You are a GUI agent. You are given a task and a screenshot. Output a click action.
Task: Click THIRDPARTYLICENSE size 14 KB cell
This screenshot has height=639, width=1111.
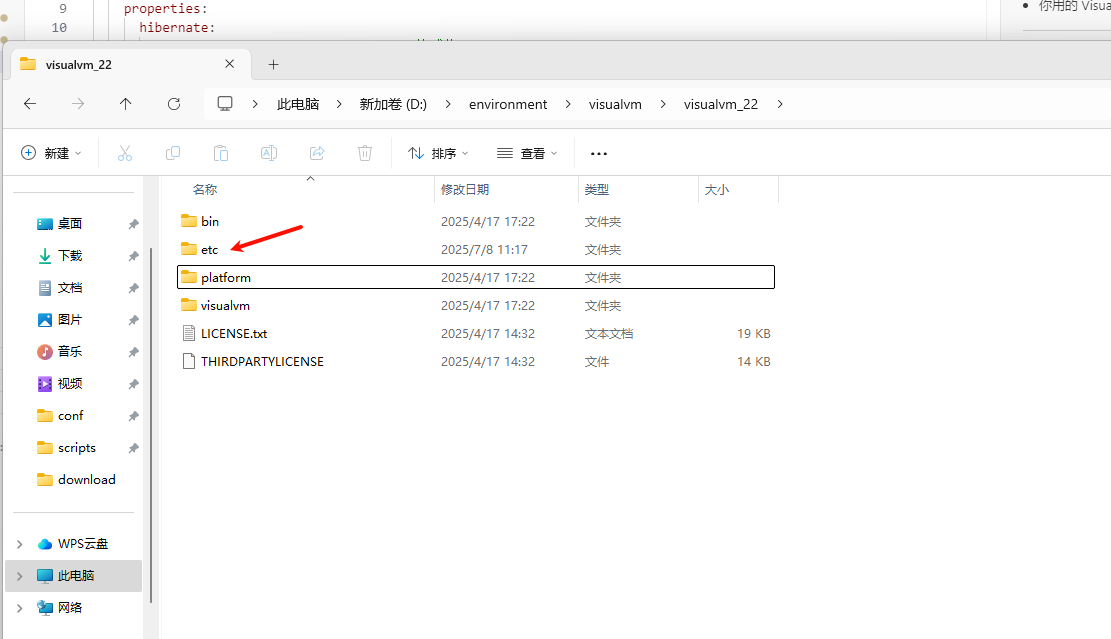click(x=753, y=361)
